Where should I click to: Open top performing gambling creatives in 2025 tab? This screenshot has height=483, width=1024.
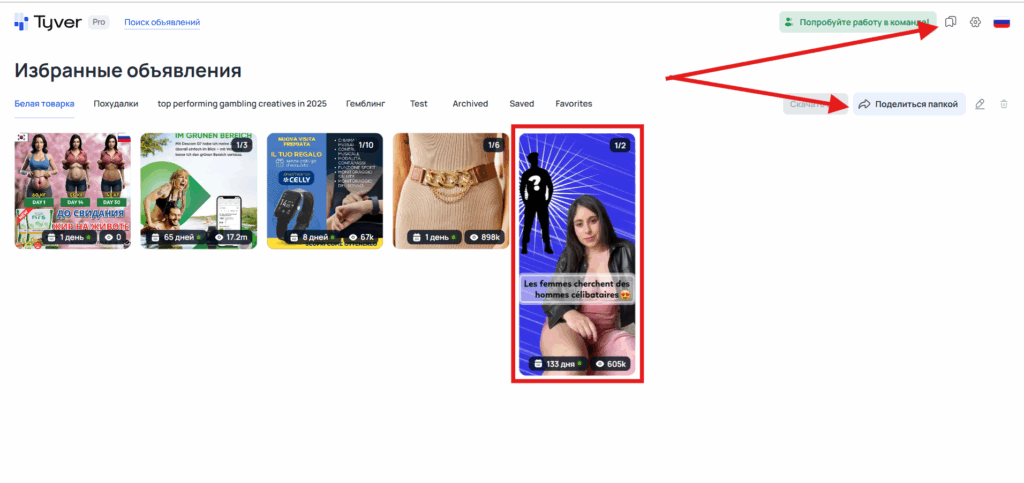pyautogui.click(x=242, y=104)
